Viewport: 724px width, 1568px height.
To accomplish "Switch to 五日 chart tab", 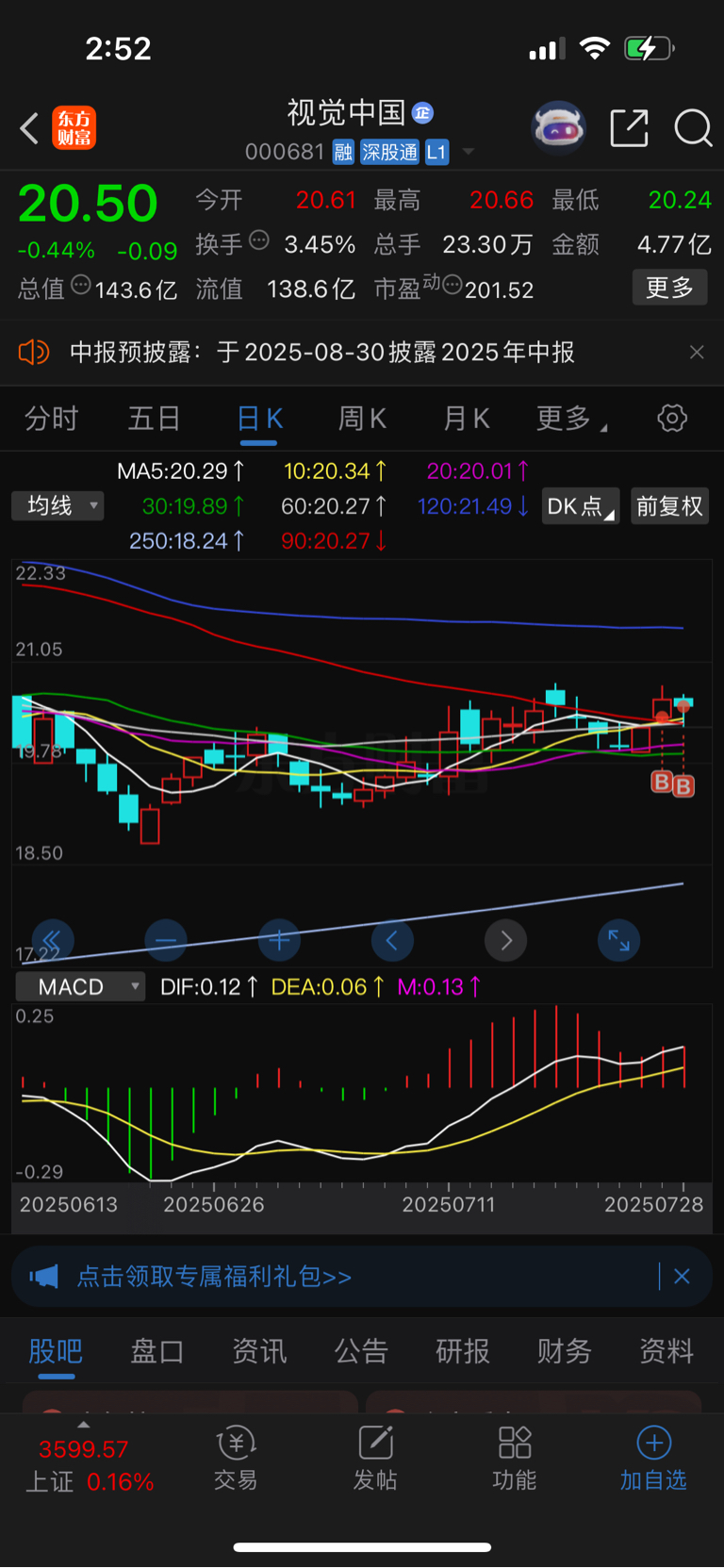I will tap(154, 419).
